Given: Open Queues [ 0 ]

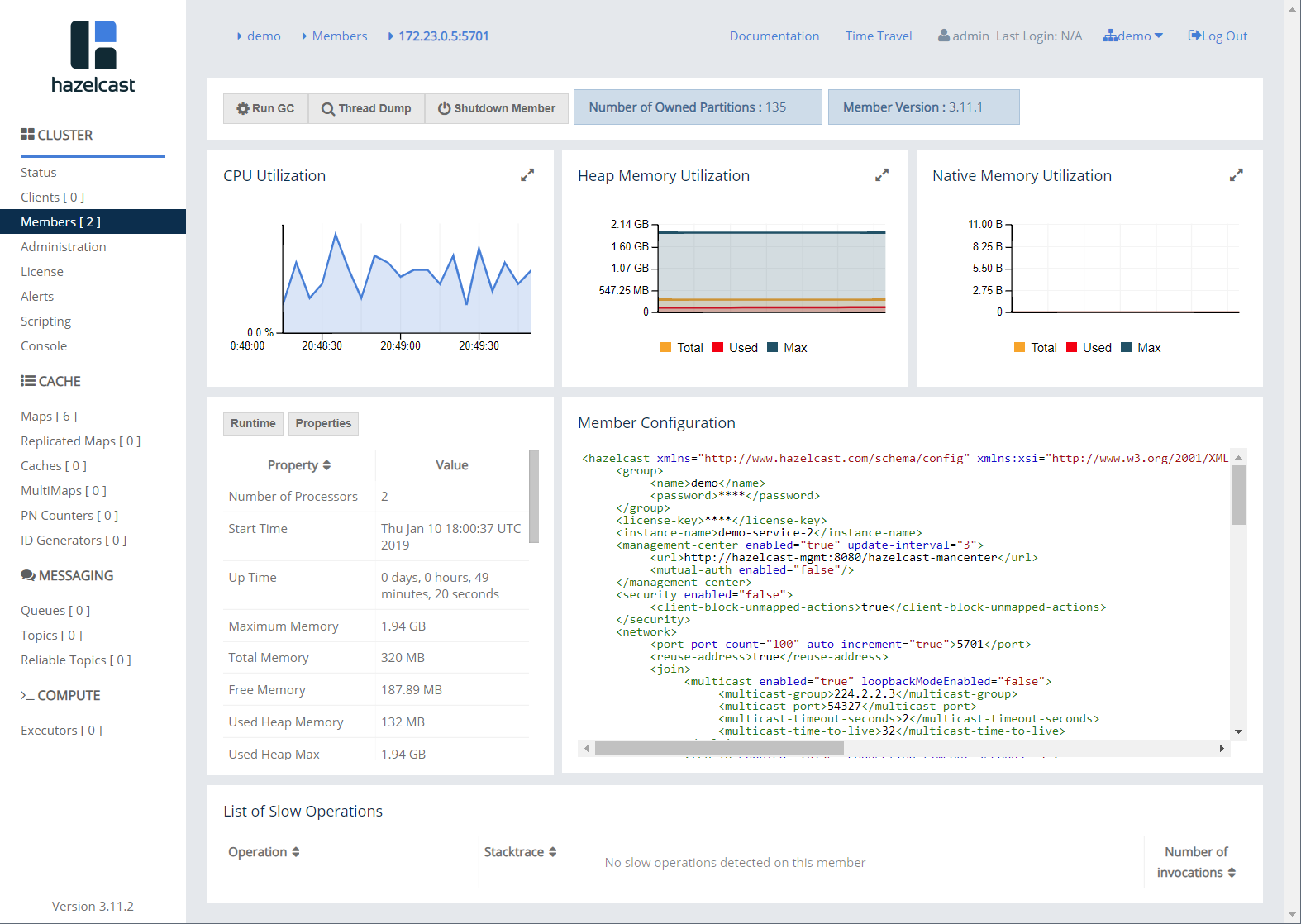Looking at the screenshot, I should (55, 610).
